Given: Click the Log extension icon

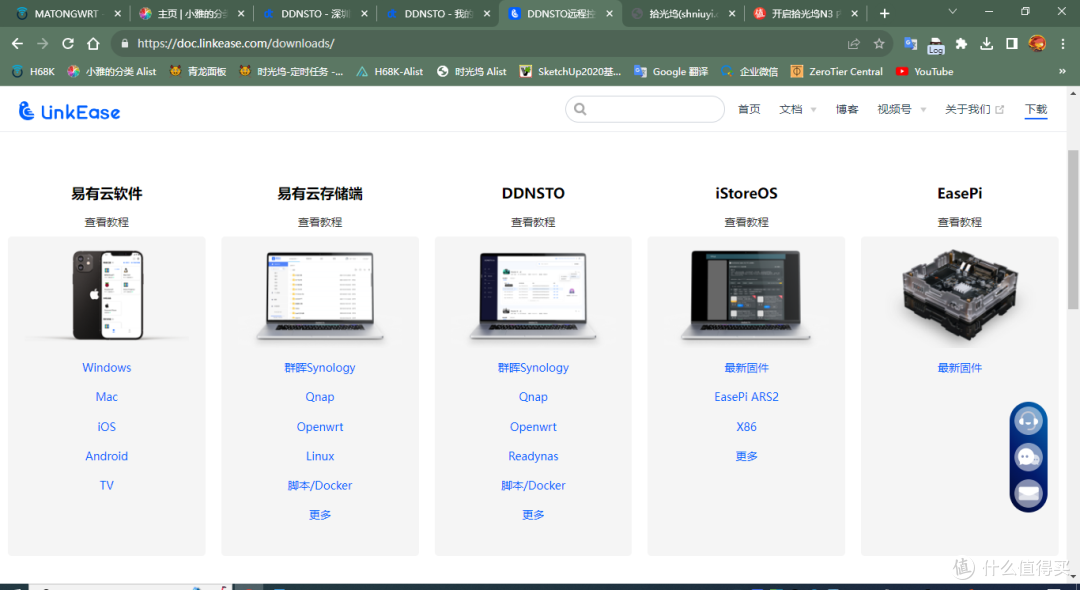Looking at the screenshot, I should click(x=935, y=45).
